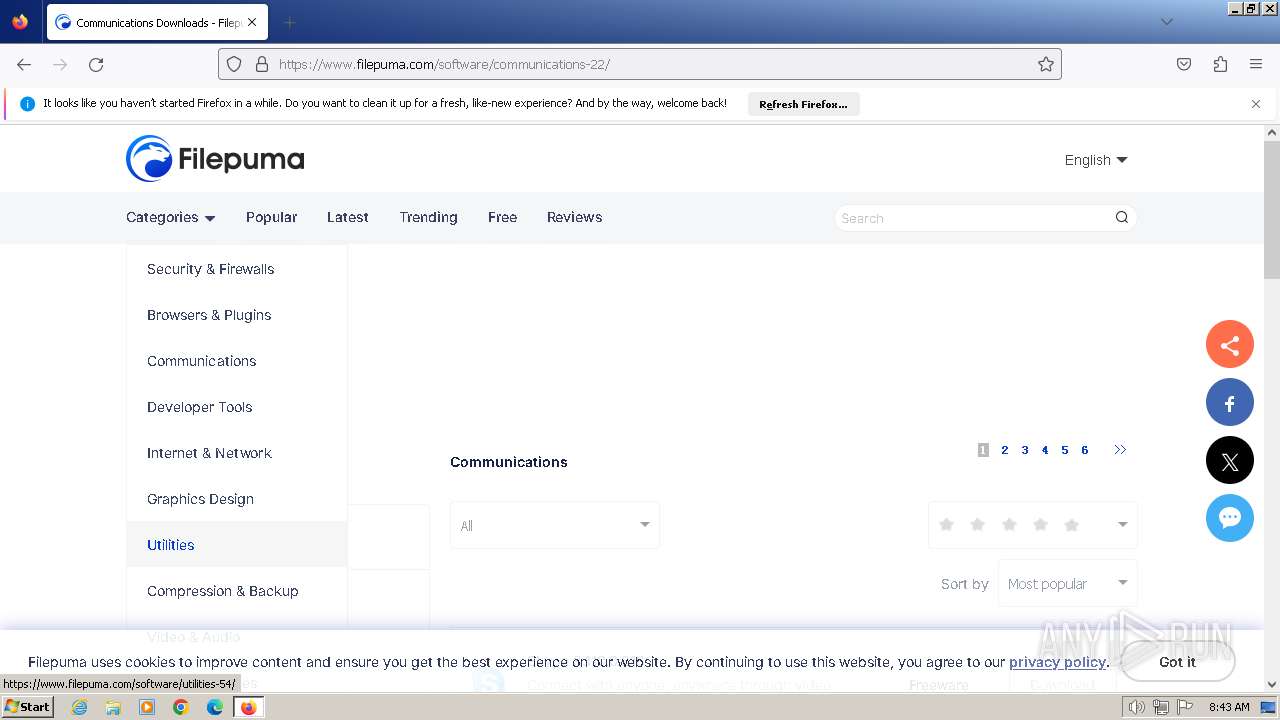Open the extensions puzzle icon

tap(1220, 64)
